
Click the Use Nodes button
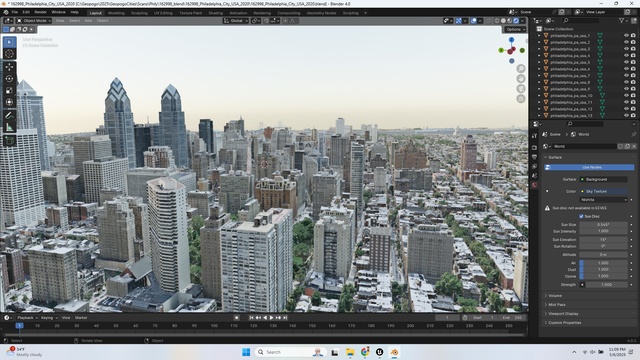(589, 167)
